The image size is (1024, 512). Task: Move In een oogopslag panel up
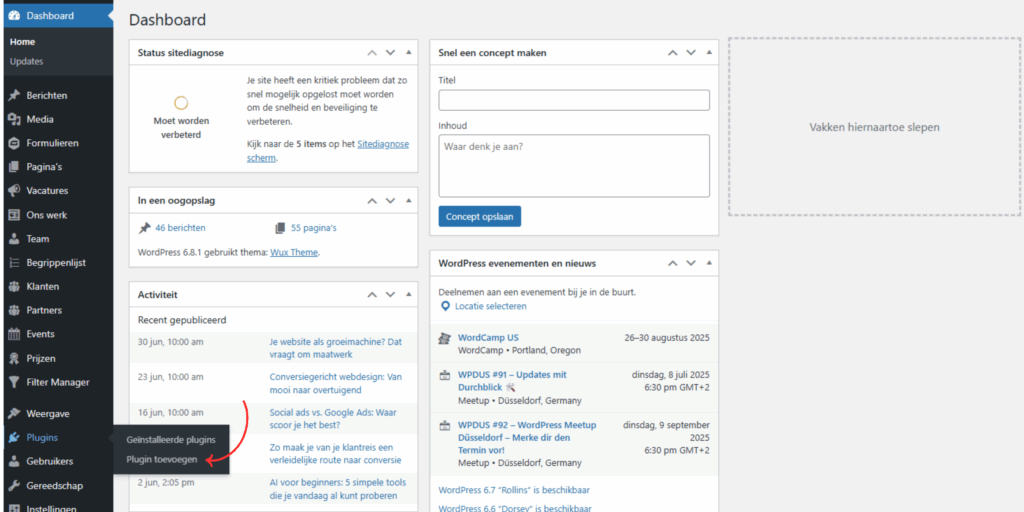pyautogui.click(x=372, y=200)
